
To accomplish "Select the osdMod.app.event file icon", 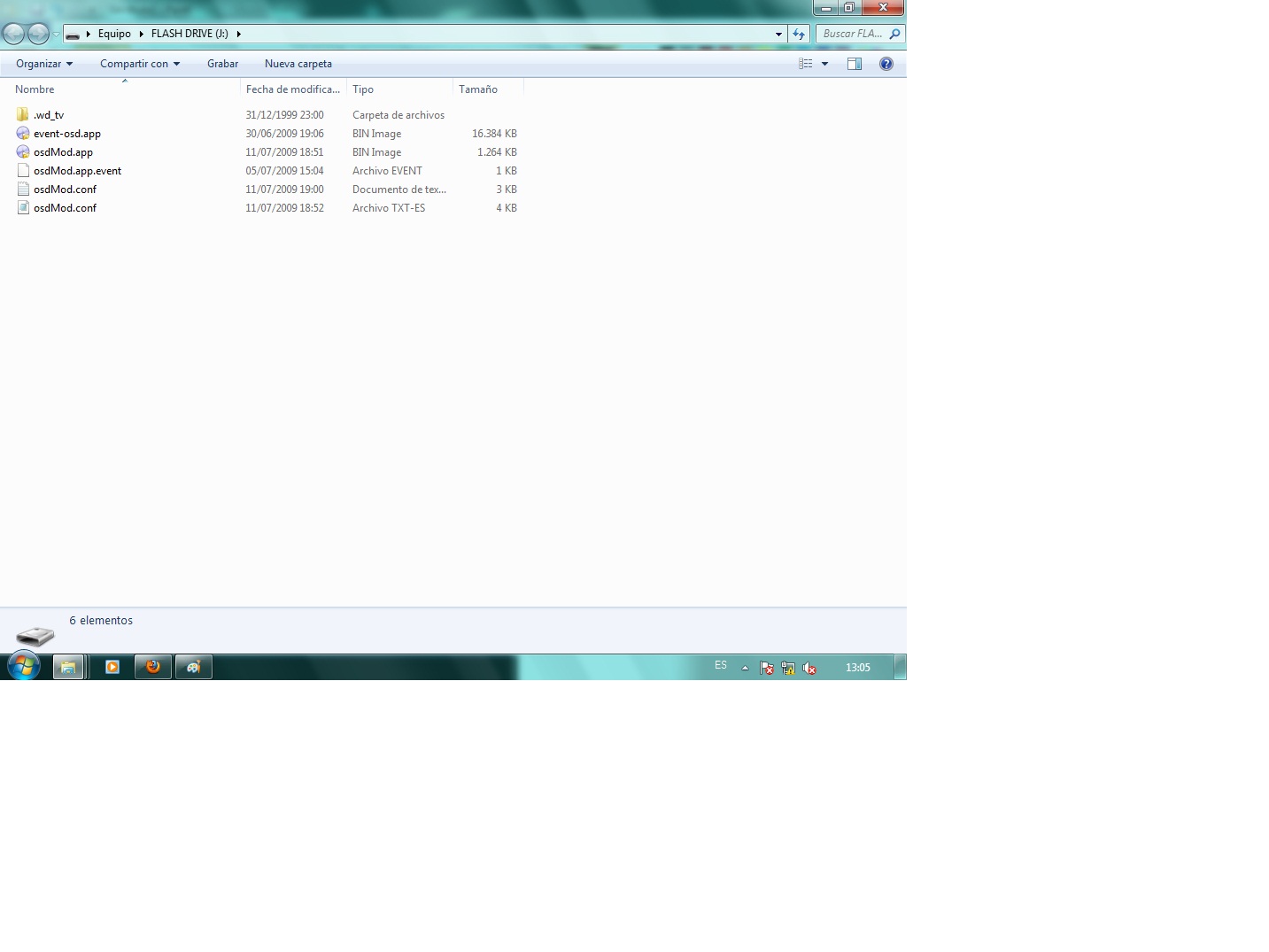I will [x=23, y=171].
